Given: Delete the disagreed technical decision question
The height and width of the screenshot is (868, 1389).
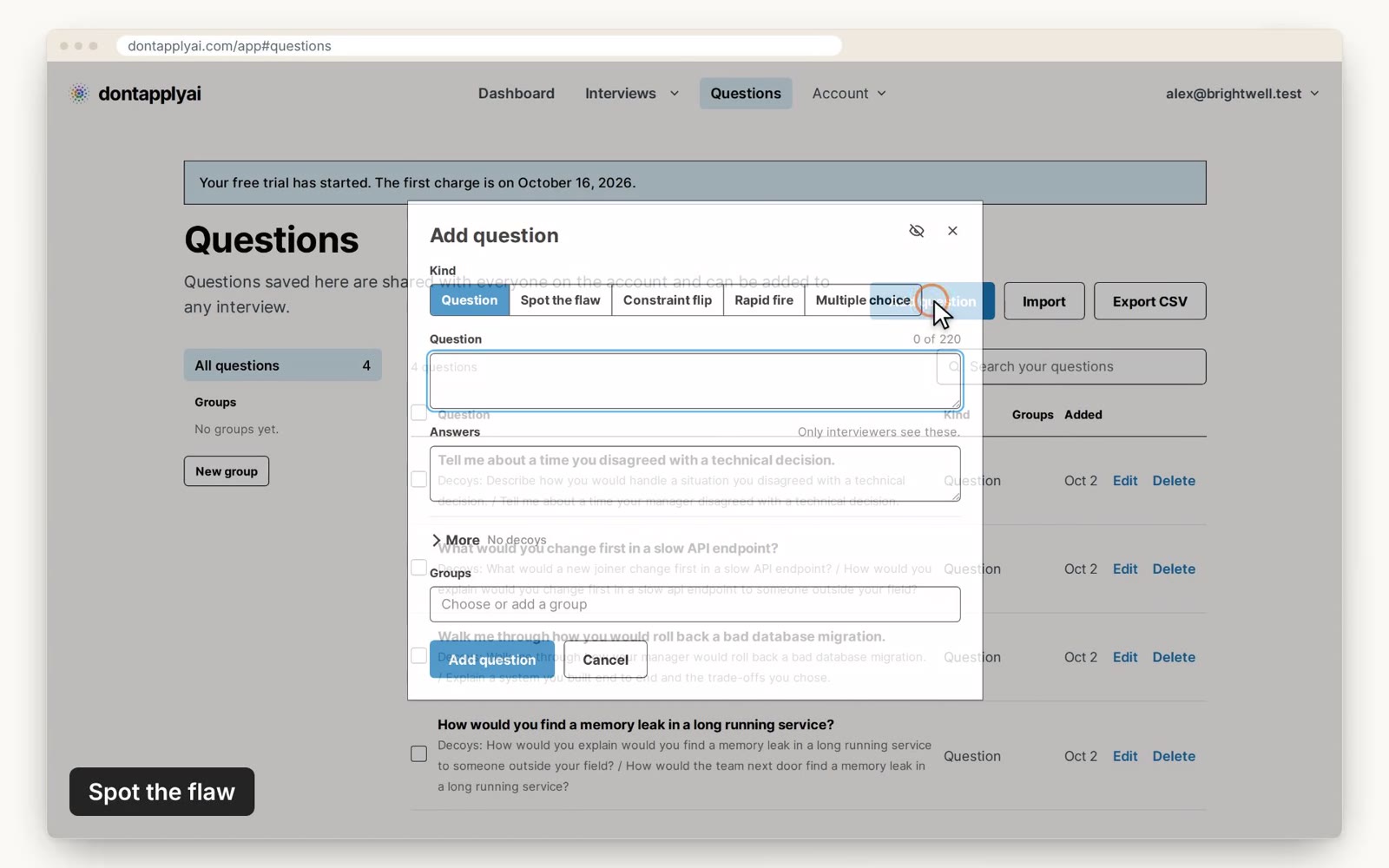Looking at the screenshot, I should 1174,481.
